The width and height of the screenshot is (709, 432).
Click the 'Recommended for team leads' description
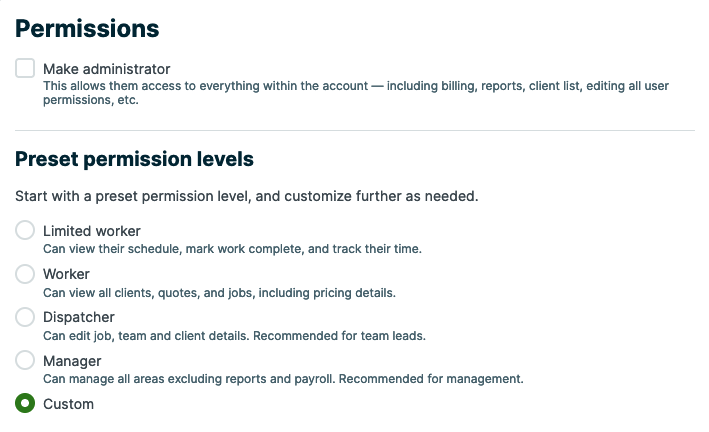pos(340,336)
